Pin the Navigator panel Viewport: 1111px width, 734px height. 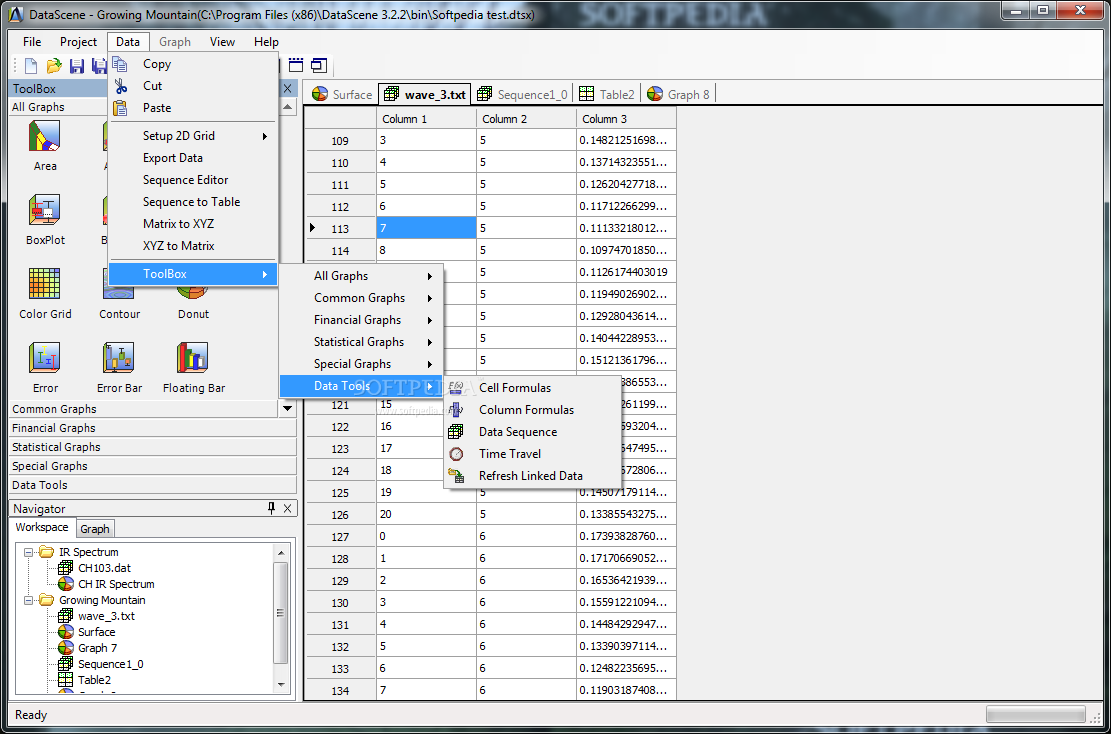point(271,508)
